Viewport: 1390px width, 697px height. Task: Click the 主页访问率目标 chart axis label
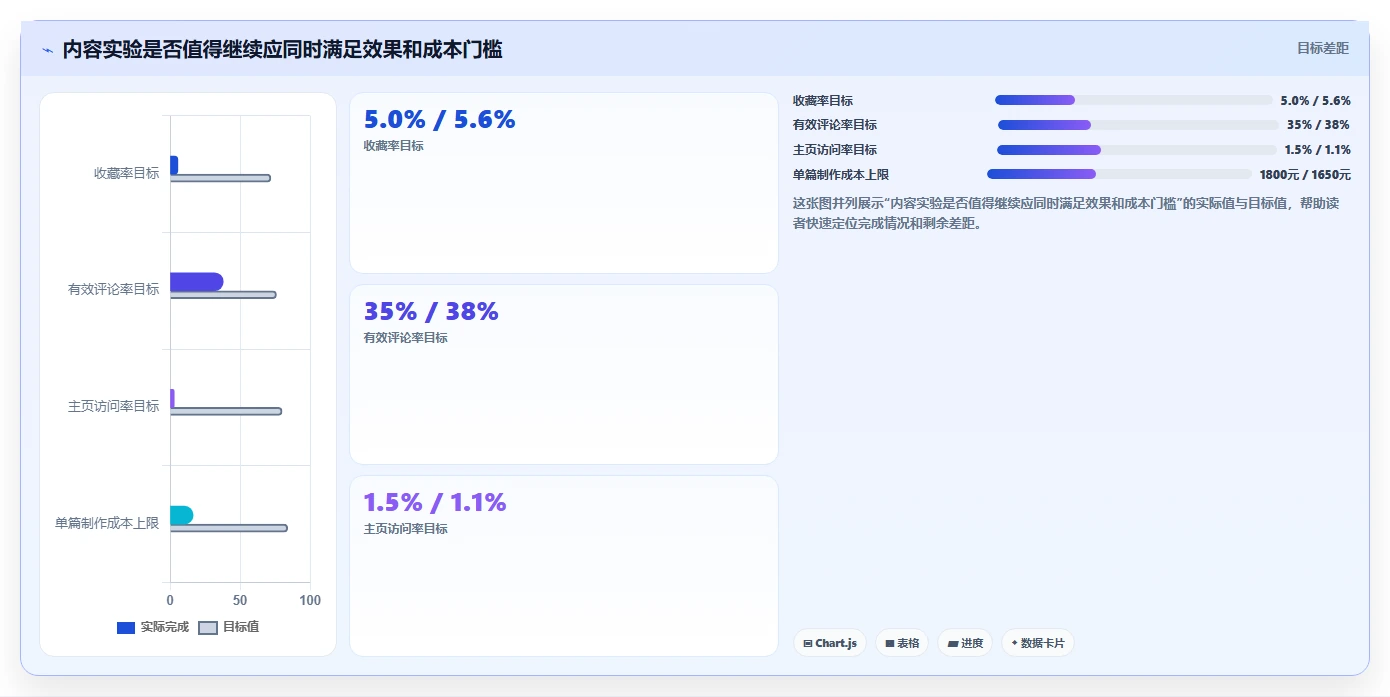click(113, 406)
